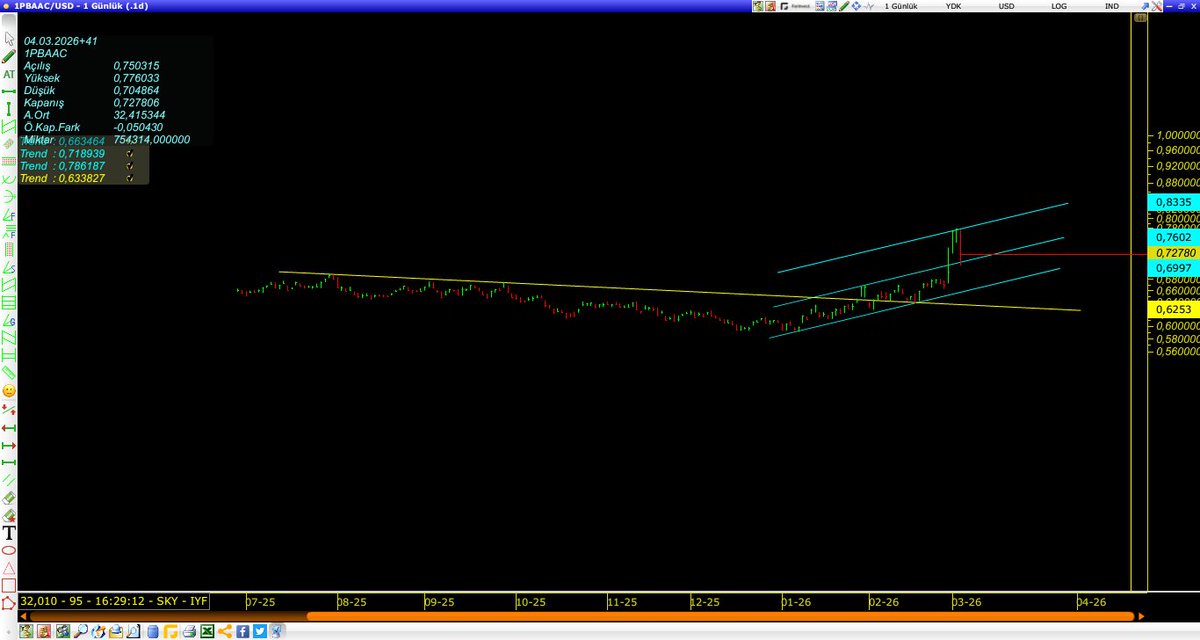Click the picture icon after Twitter

(276, 631)
